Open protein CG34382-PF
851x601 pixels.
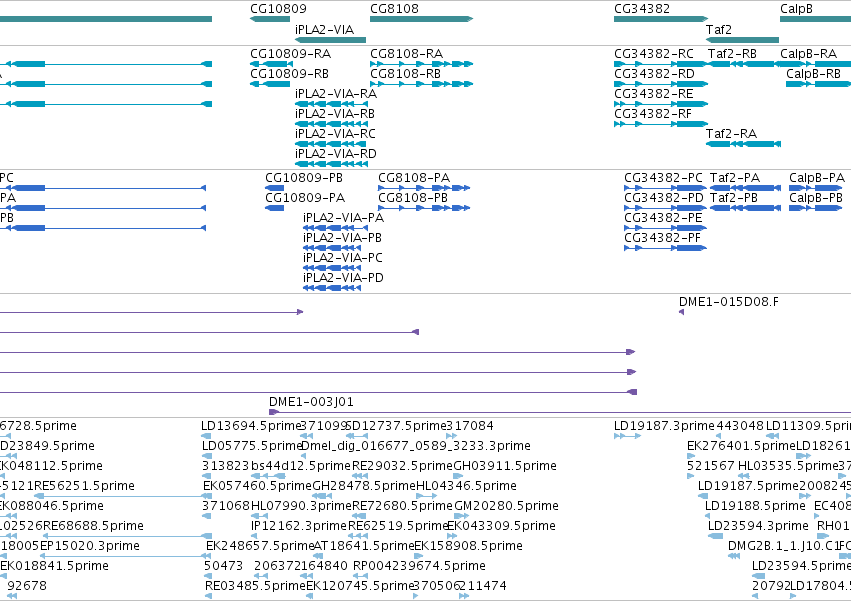point(663,238)
